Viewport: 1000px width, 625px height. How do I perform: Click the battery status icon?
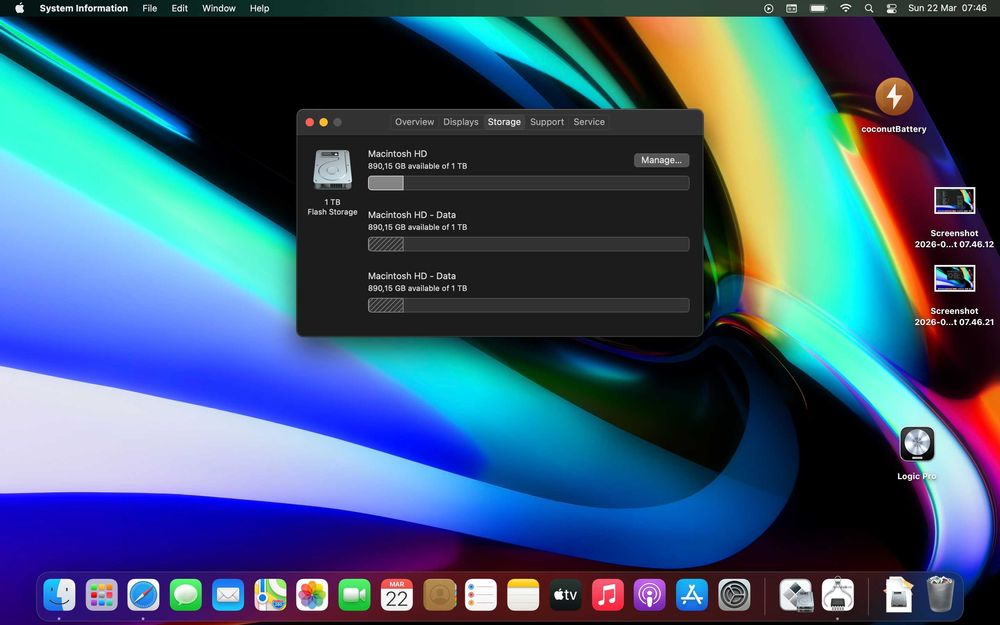(x=818, y=8)
